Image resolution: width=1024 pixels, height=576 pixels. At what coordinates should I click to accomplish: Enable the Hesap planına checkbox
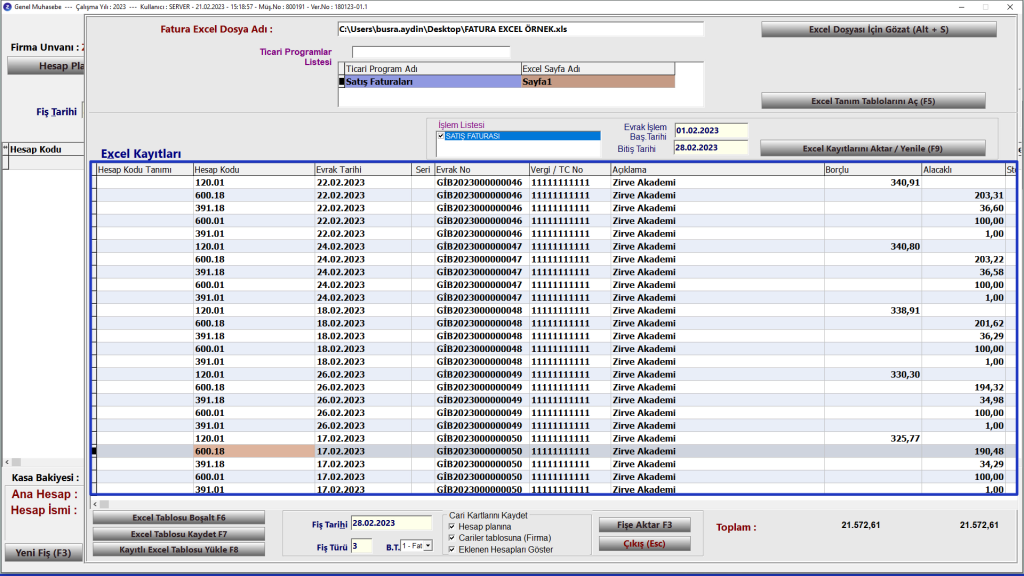click(453, 526)
